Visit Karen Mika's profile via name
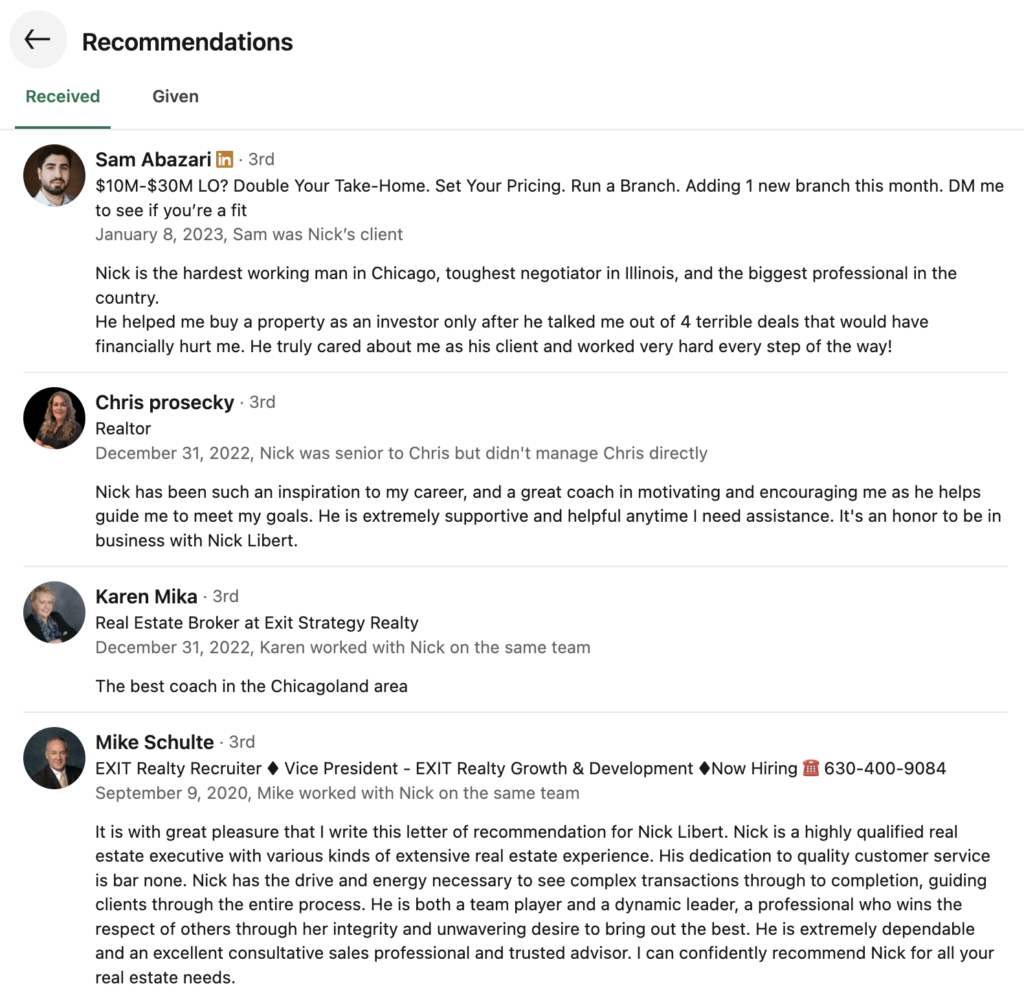1024x997 pixels. tap(146, 597)
